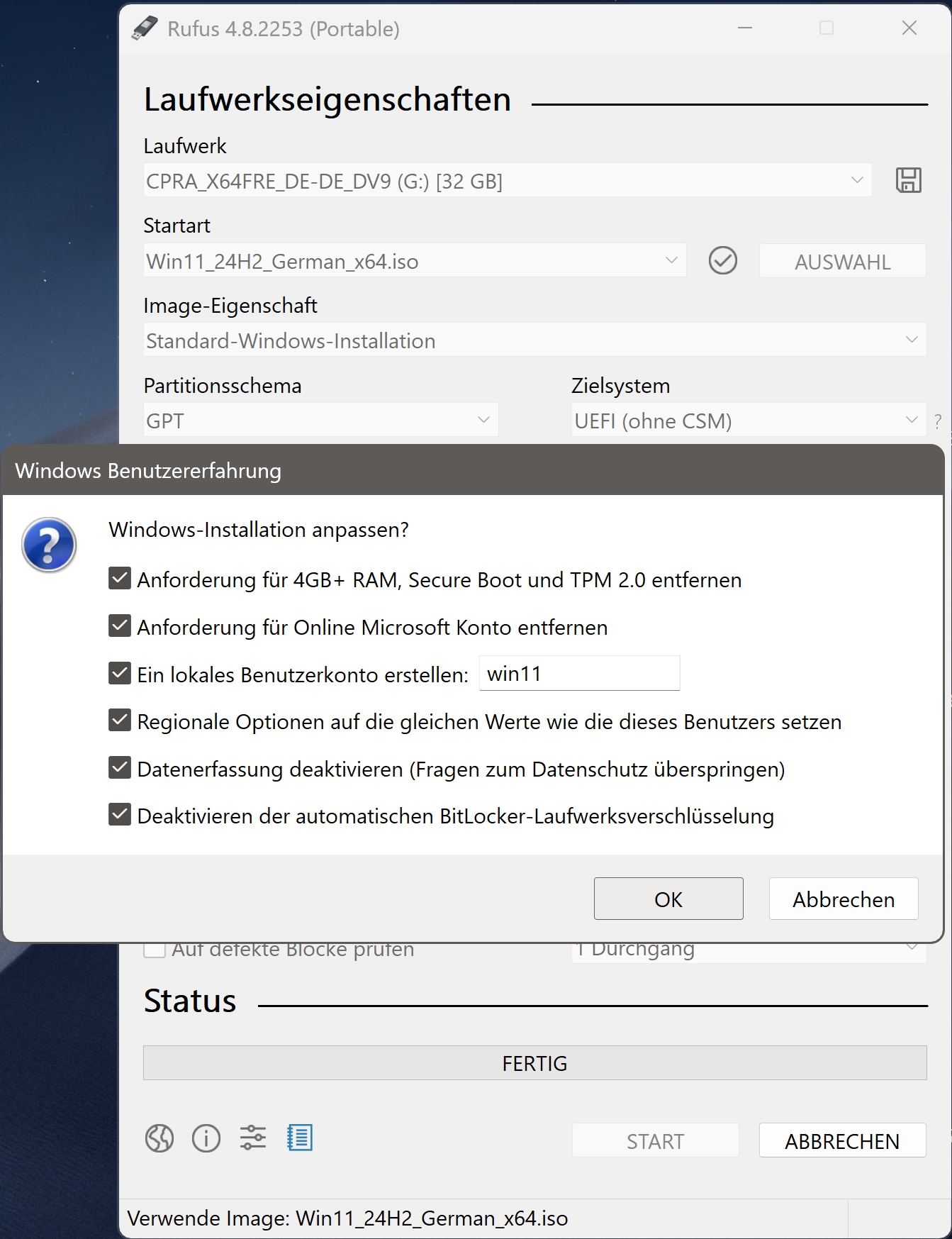Viewport: 952px width, 1239px height.
Task: Toggle Datenerfassung deaktivieren checkbox
Action: (120, 768)
